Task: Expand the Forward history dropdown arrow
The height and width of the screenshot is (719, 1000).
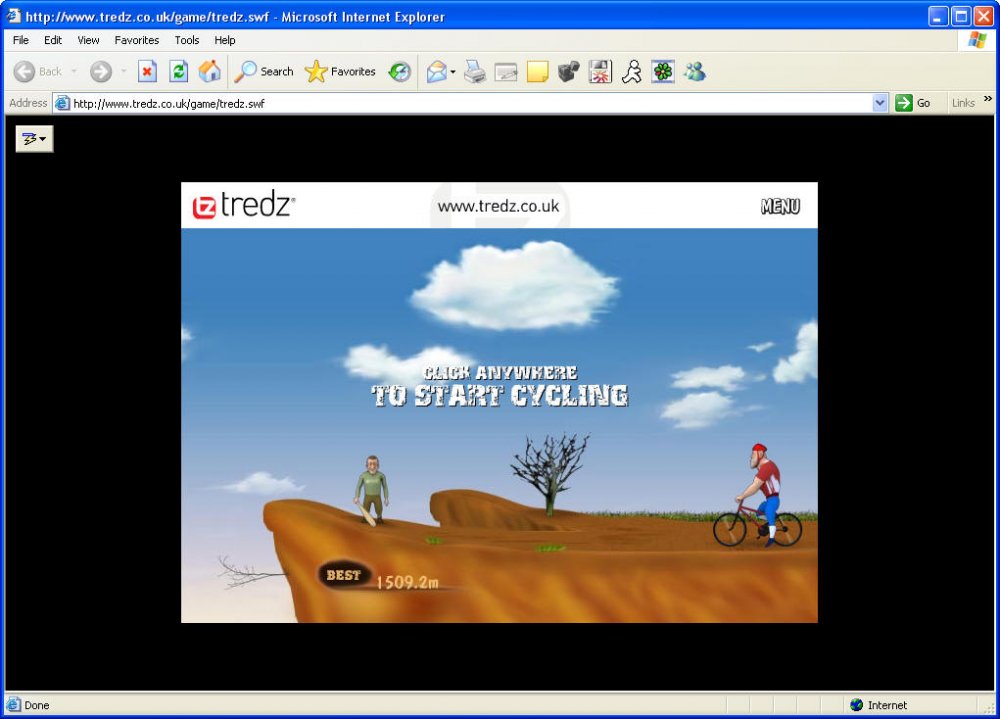Action: coord(124,71)
